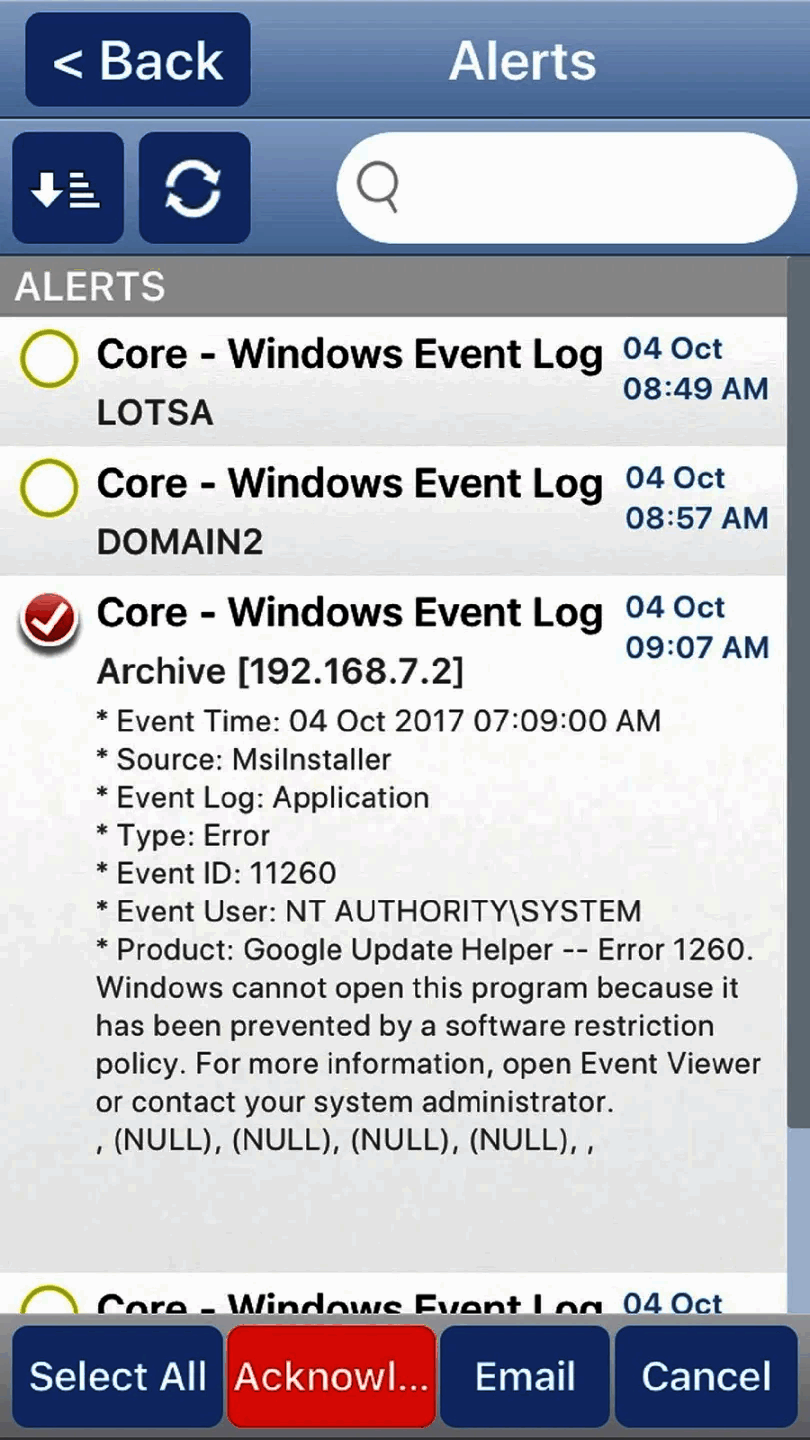Uncheck the Archive alert red checkmark
Viewport: 810px width, 1440px height.
48,619
